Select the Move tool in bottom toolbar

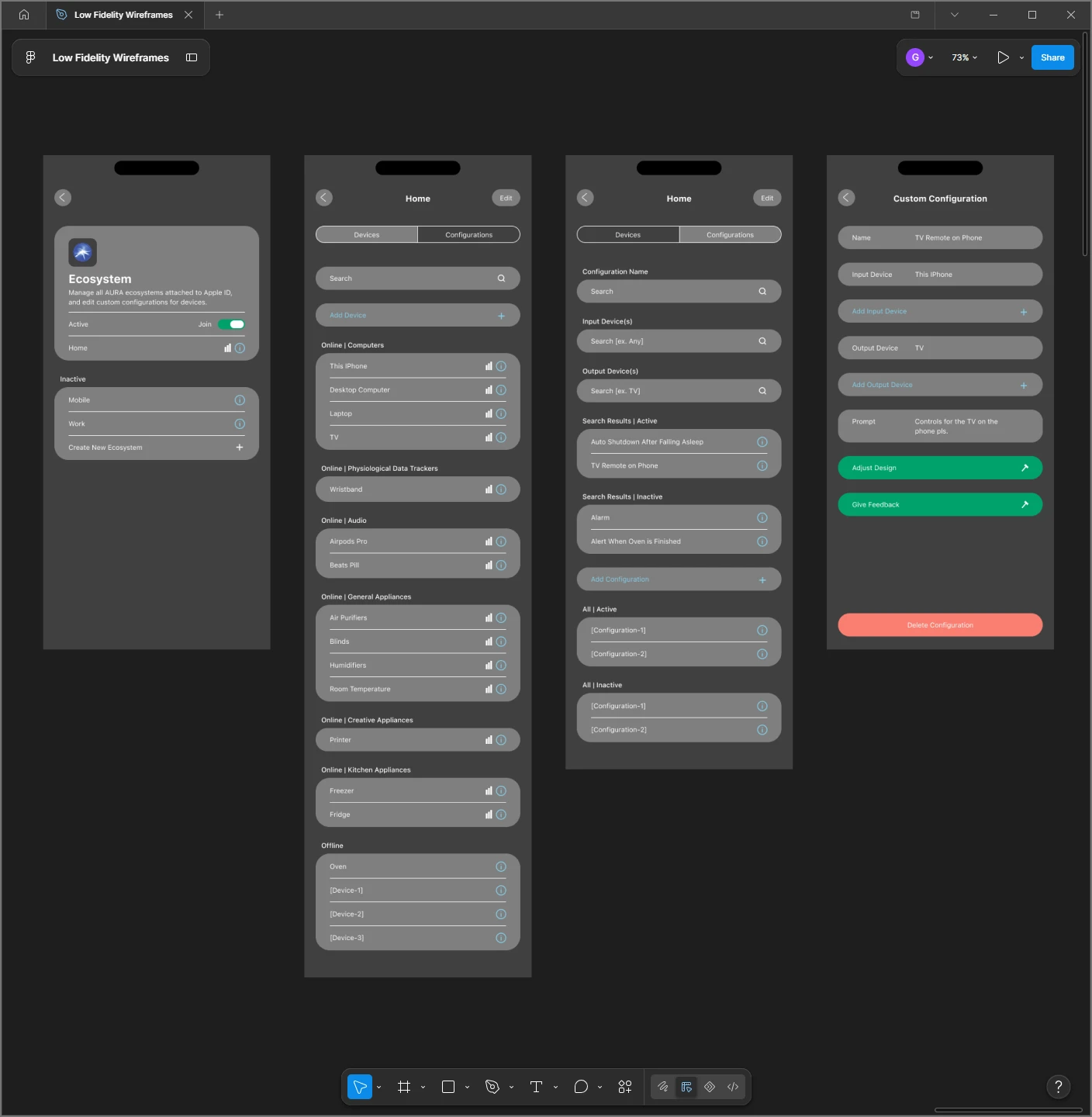[360, 1087]
